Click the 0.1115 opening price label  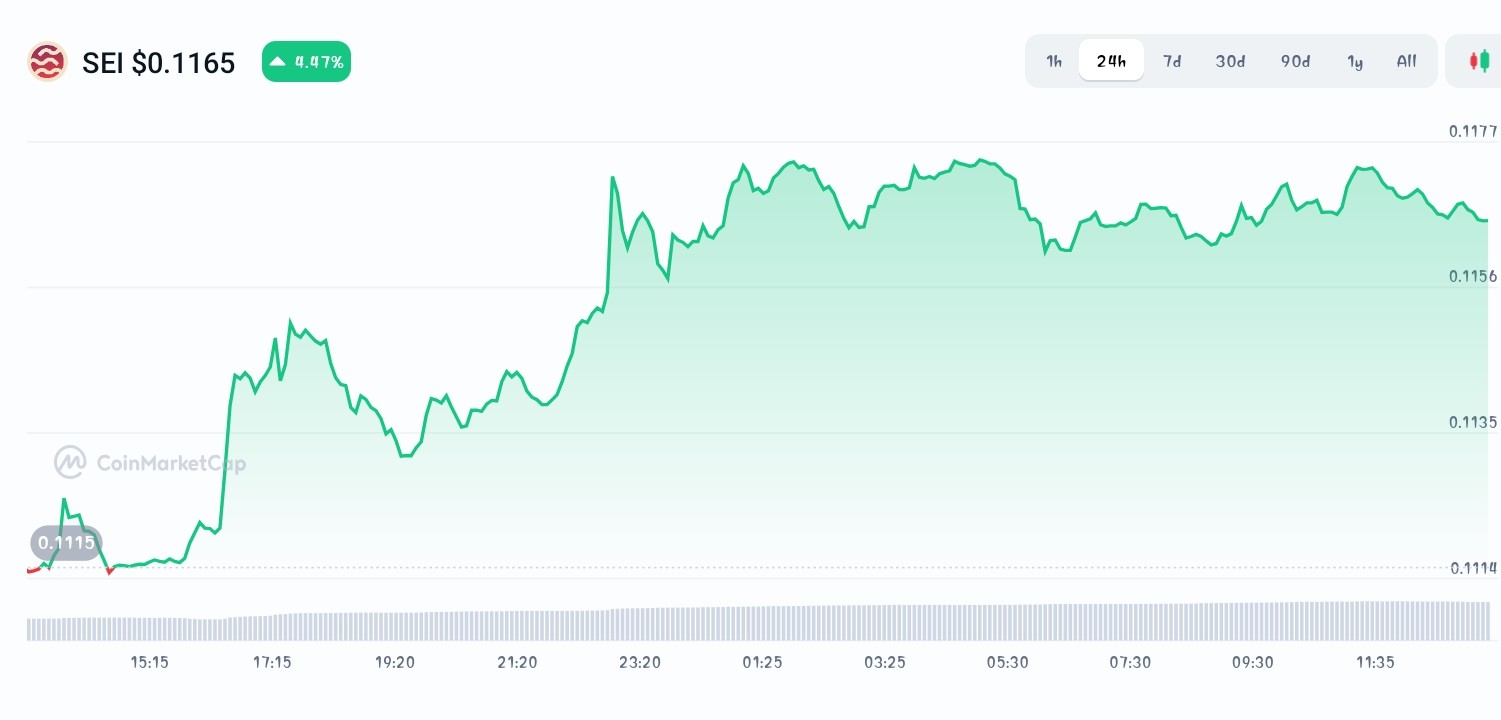pos(66,543)
